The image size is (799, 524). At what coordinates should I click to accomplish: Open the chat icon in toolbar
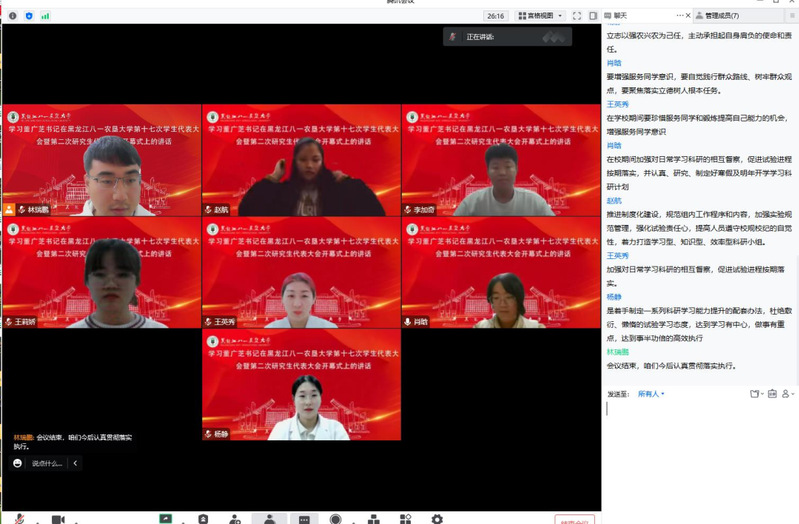click(x=303, y=519)
